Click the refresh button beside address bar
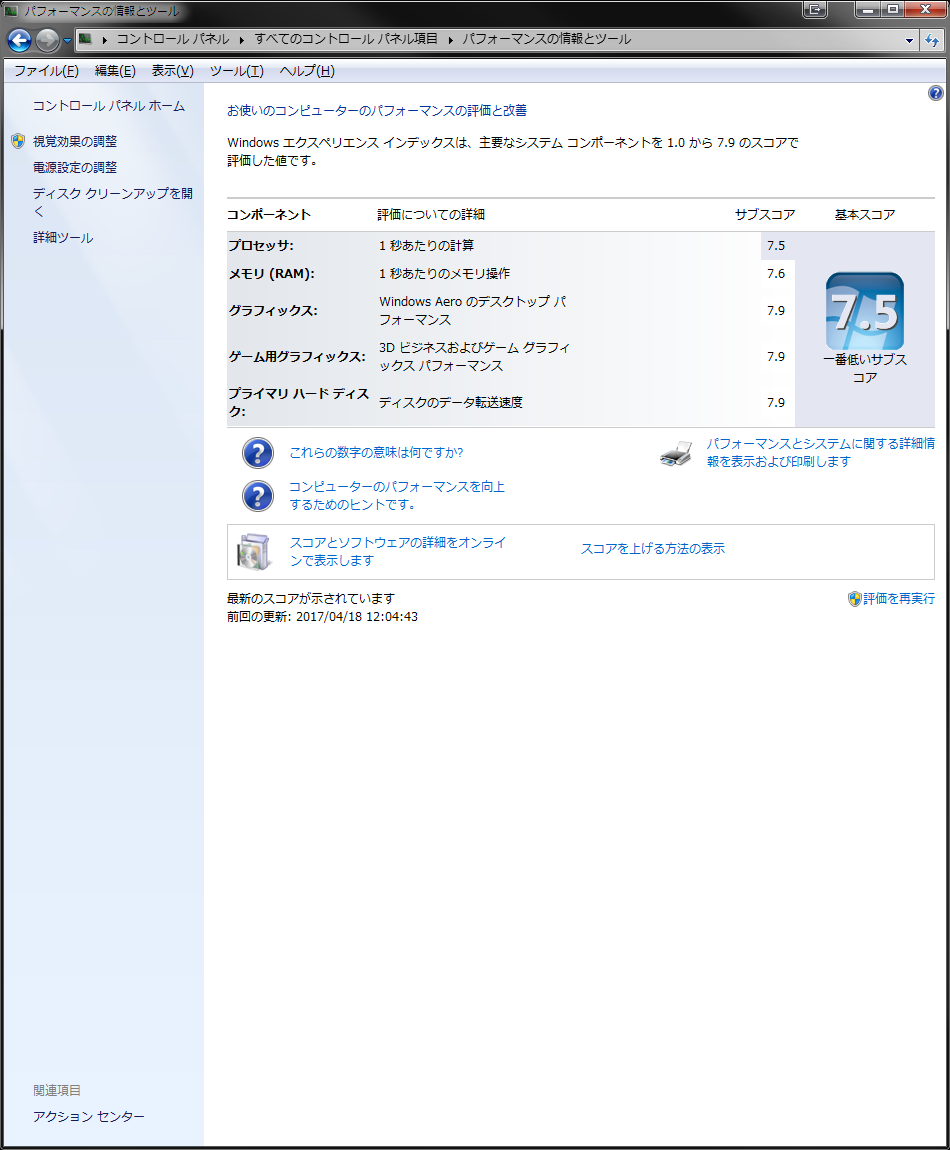The height and width of the screenshot is (1150, 950). tap(932, 40)
